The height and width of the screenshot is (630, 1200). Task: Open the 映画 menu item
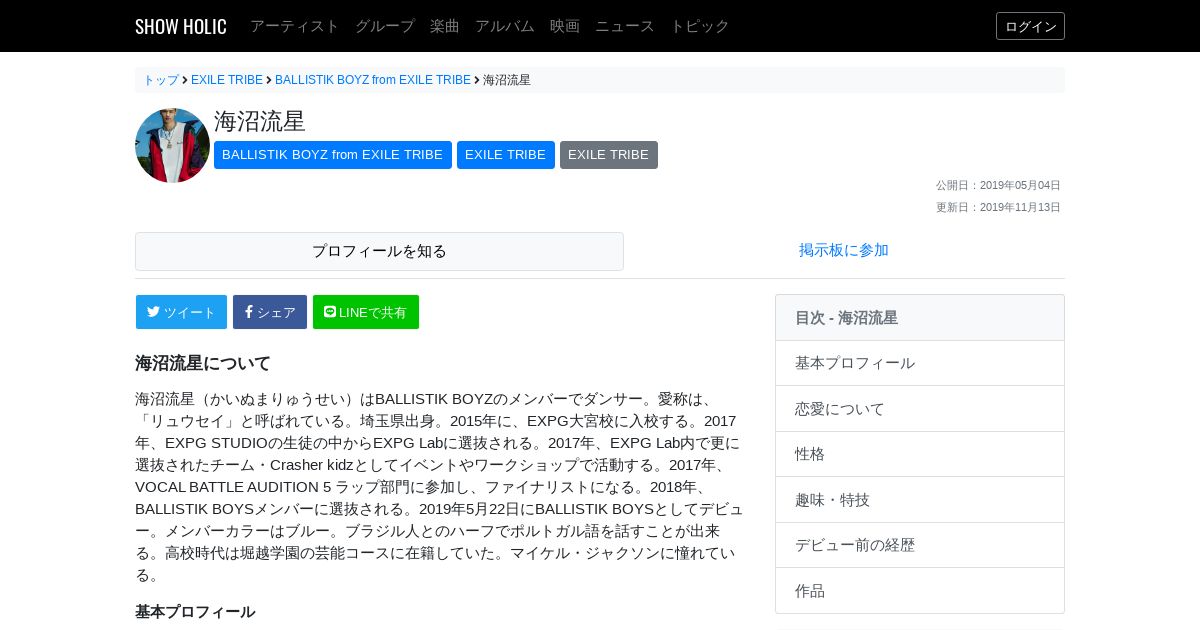tap(565, 26)
